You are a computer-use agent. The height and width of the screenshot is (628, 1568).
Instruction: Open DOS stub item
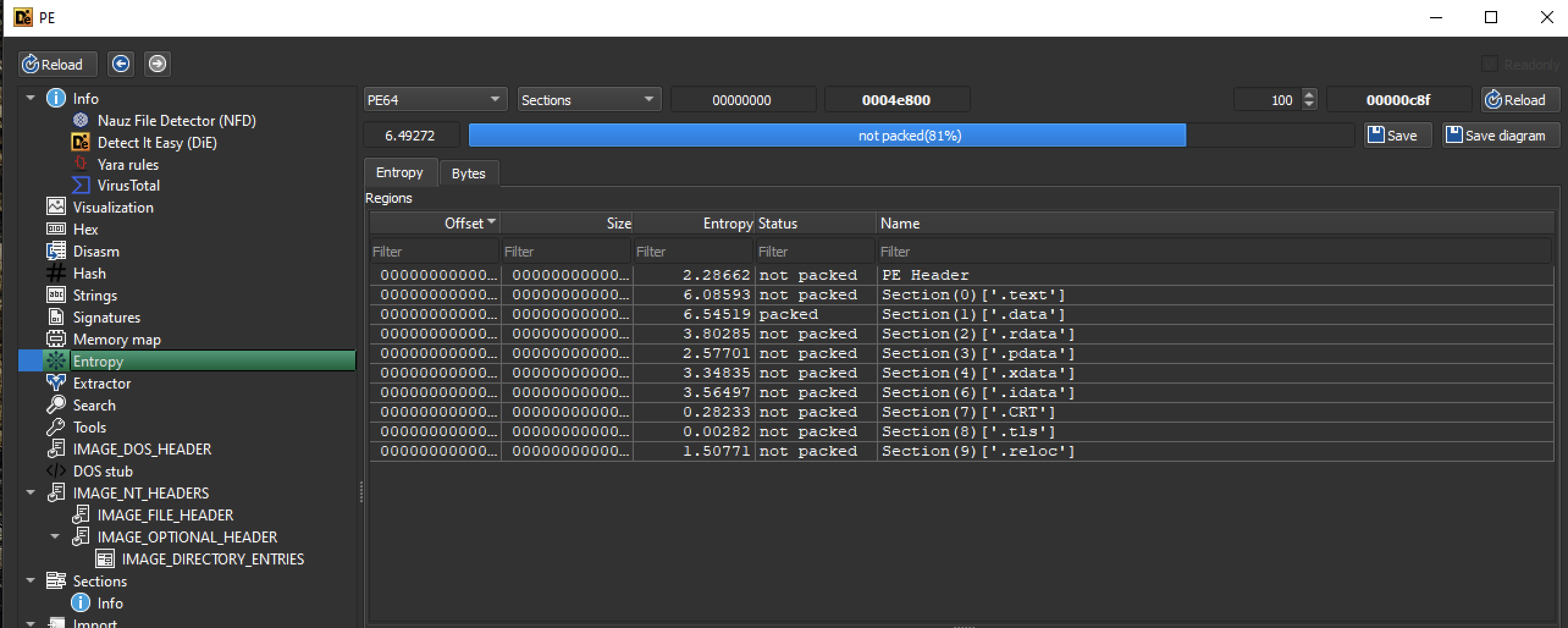tap(103, 471)
